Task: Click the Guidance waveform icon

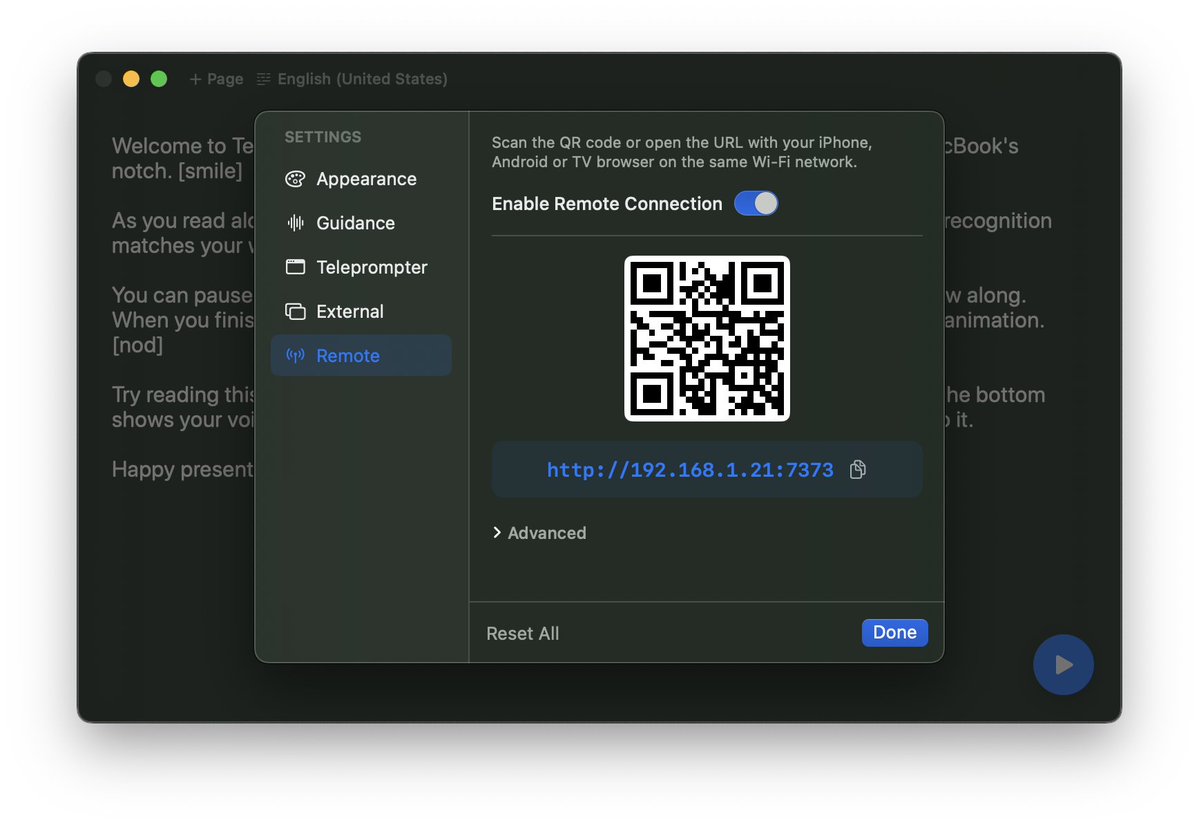Action: tap(295, 223)
